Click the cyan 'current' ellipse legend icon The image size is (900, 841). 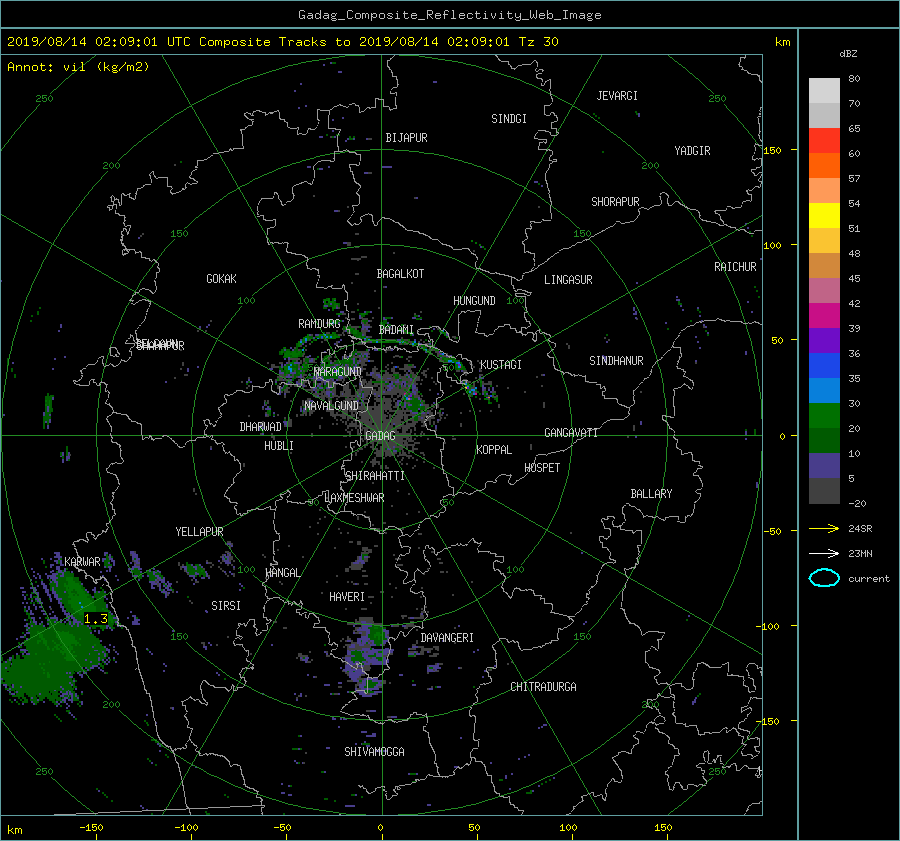824,578
